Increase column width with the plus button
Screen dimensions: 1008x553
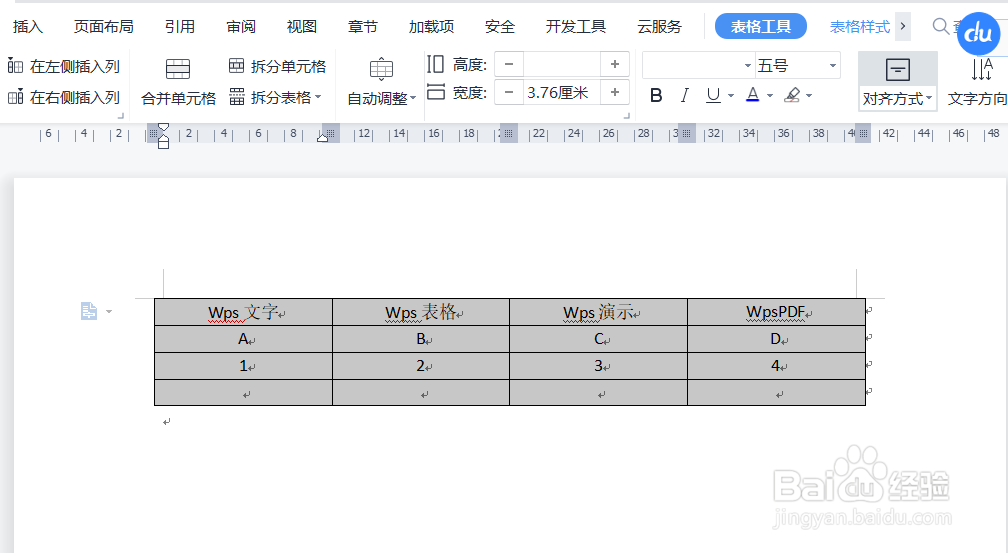(x=615, y=93)
